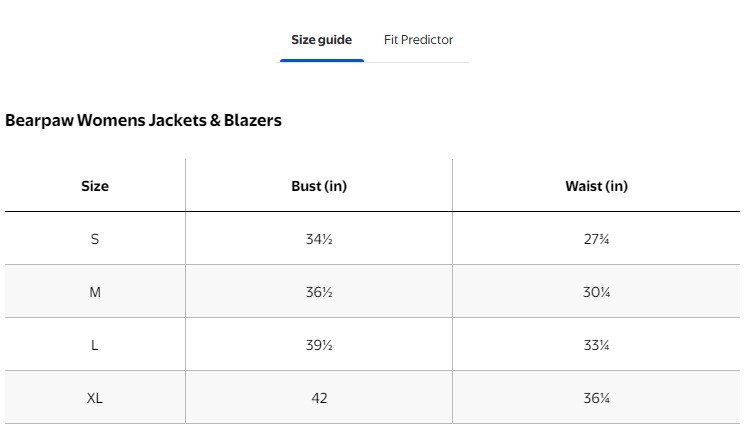Click the Size column header
Viewport: 746px width, 441px height.
[95, 186]
